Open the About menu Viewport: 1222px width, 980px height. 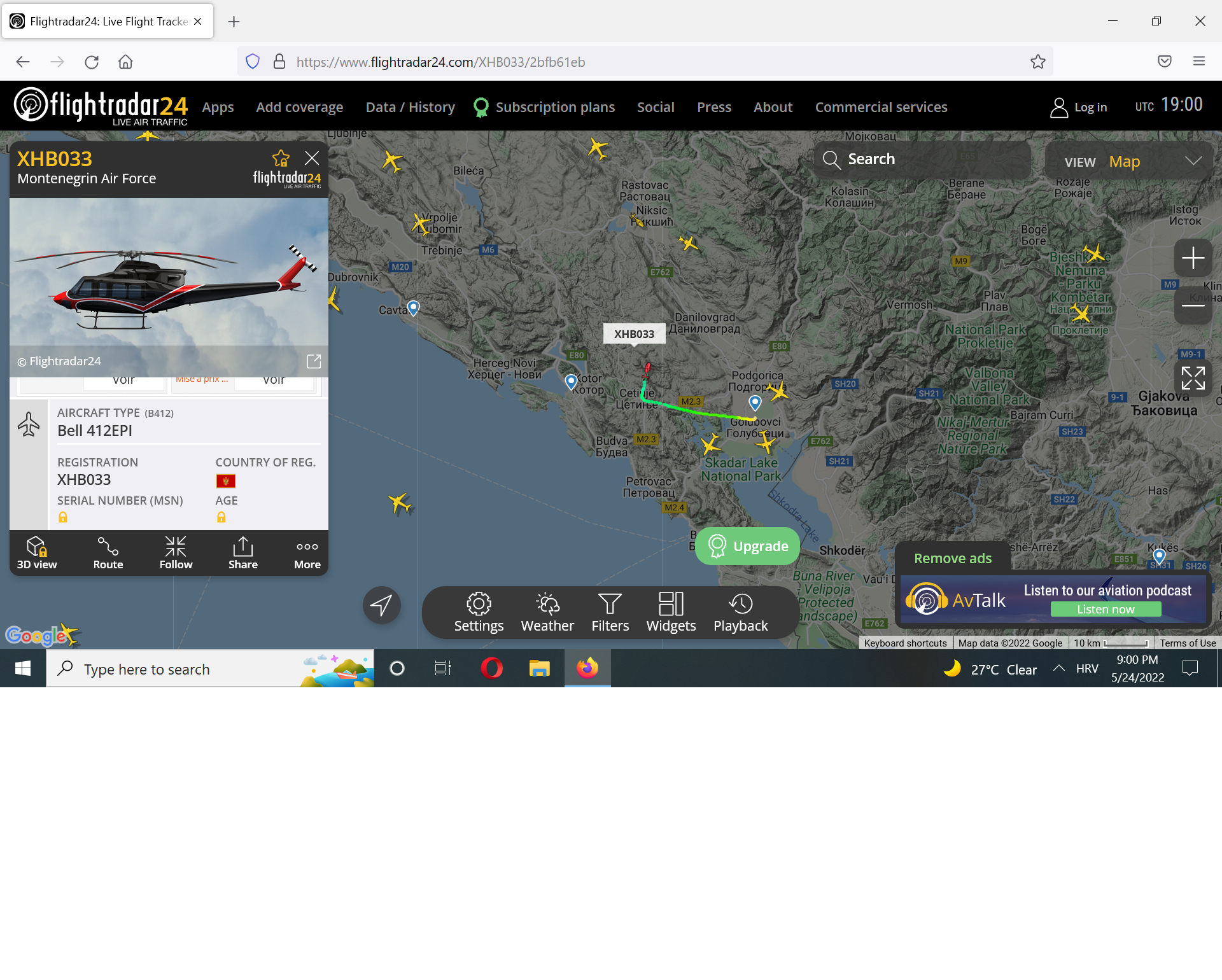point(773,107)
